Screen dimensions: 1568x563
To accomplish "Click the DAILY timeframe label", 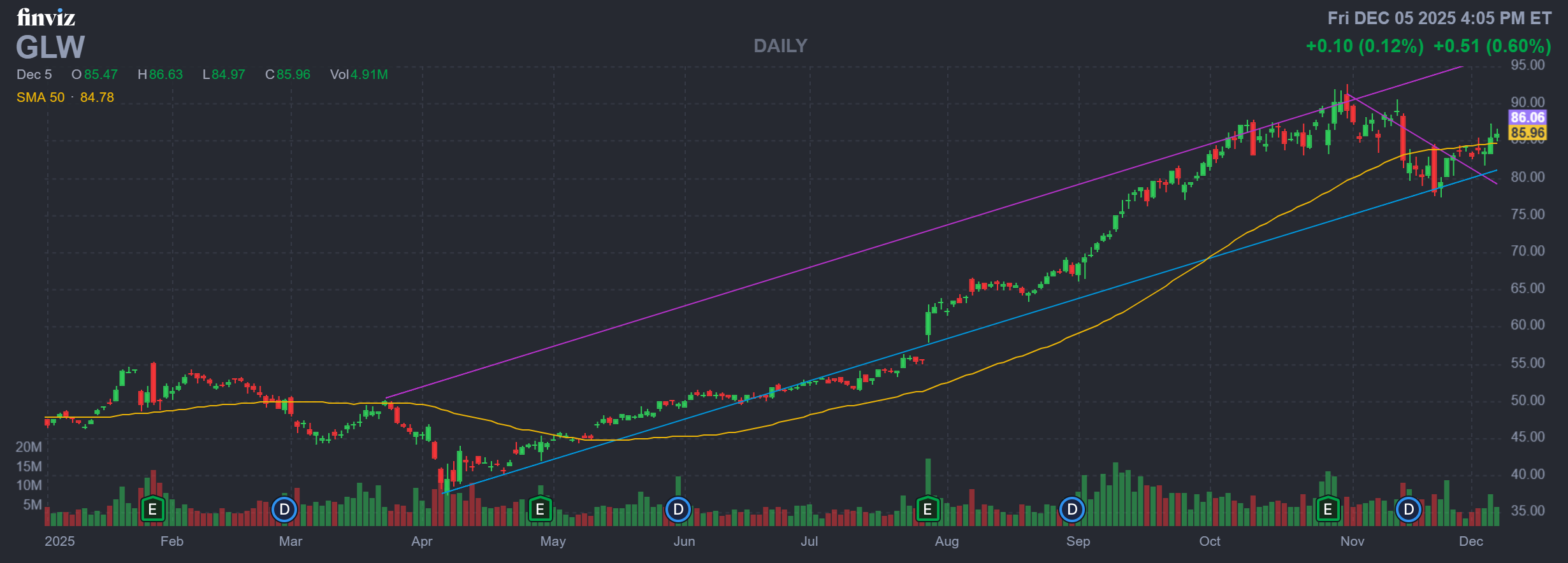I will 780,46.
